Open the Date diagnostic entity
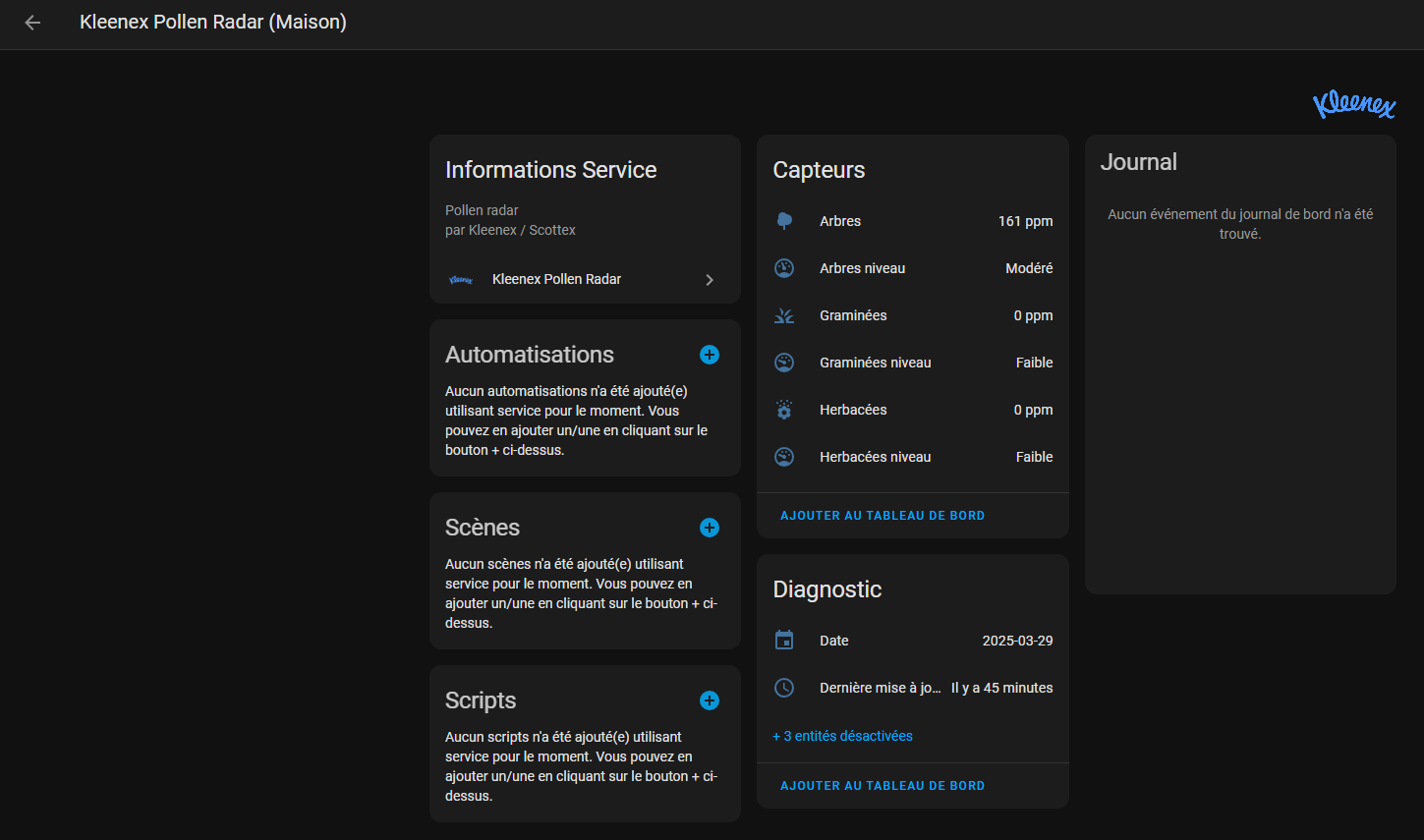The width and height of the screenshot is (1424, 840). [x=913, y=641]
